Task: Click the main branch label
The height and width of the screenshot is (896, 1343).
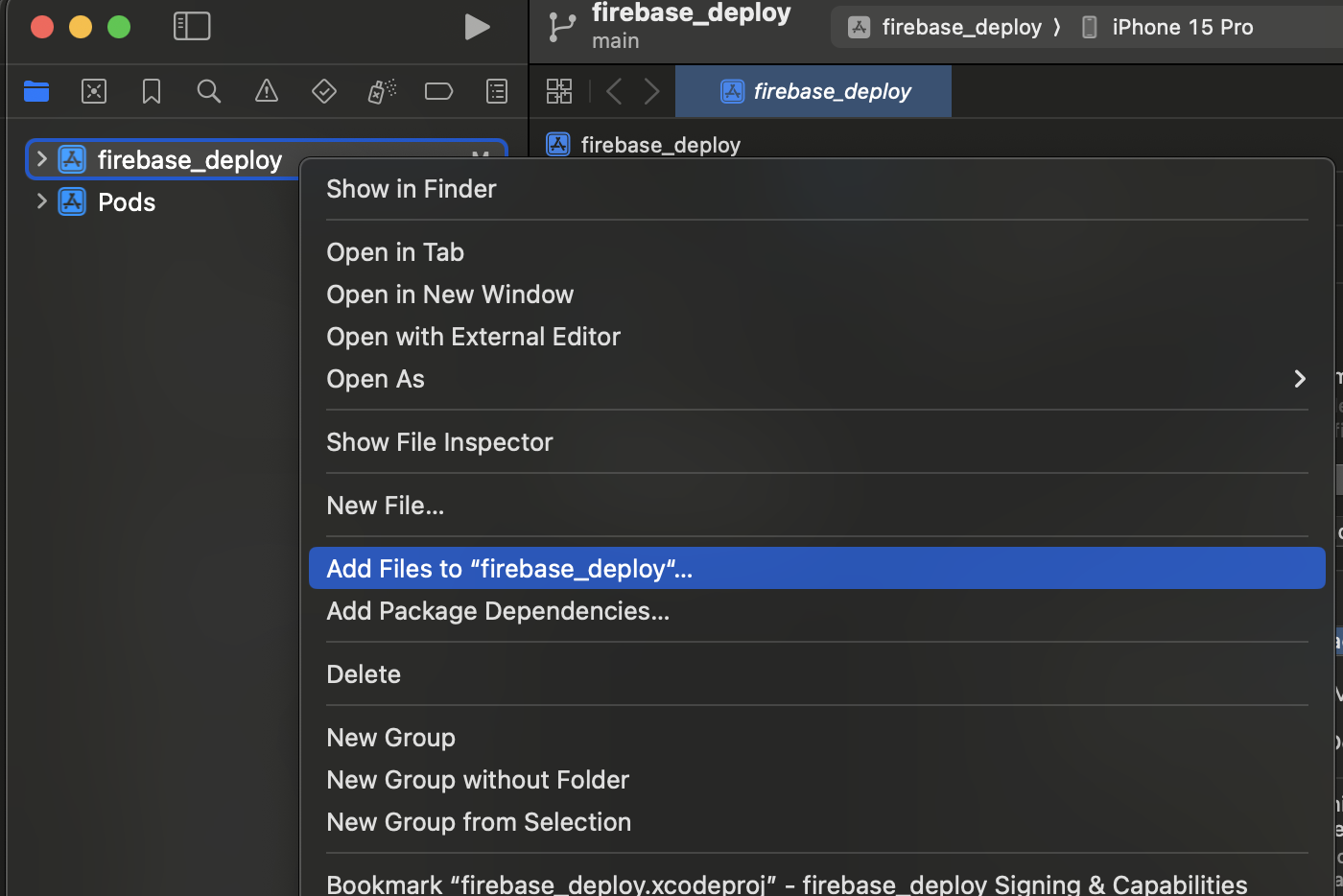Action: (615, 41)
